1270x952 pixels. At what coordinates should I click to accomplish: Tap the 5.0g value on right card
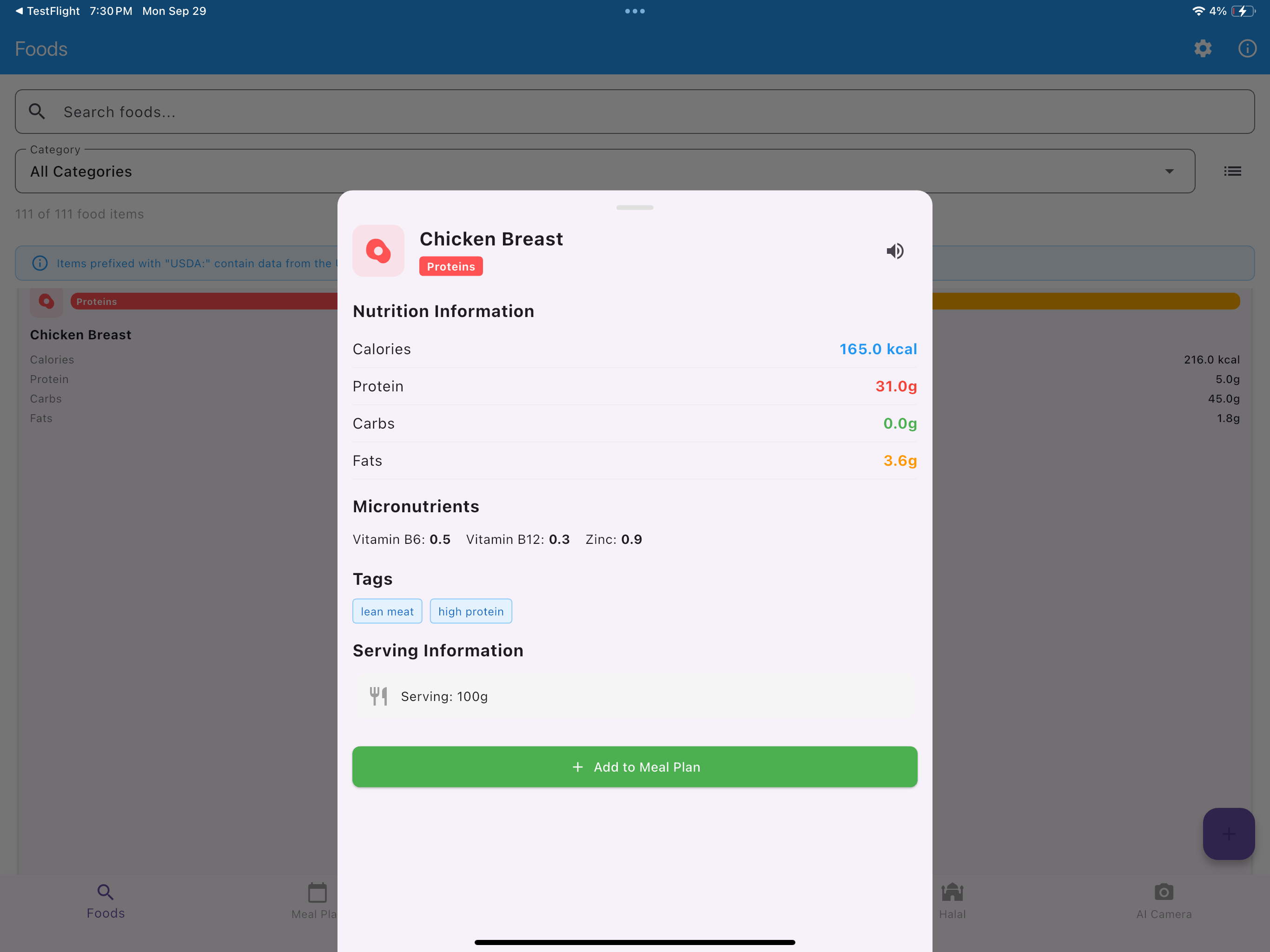point(1228,379)
